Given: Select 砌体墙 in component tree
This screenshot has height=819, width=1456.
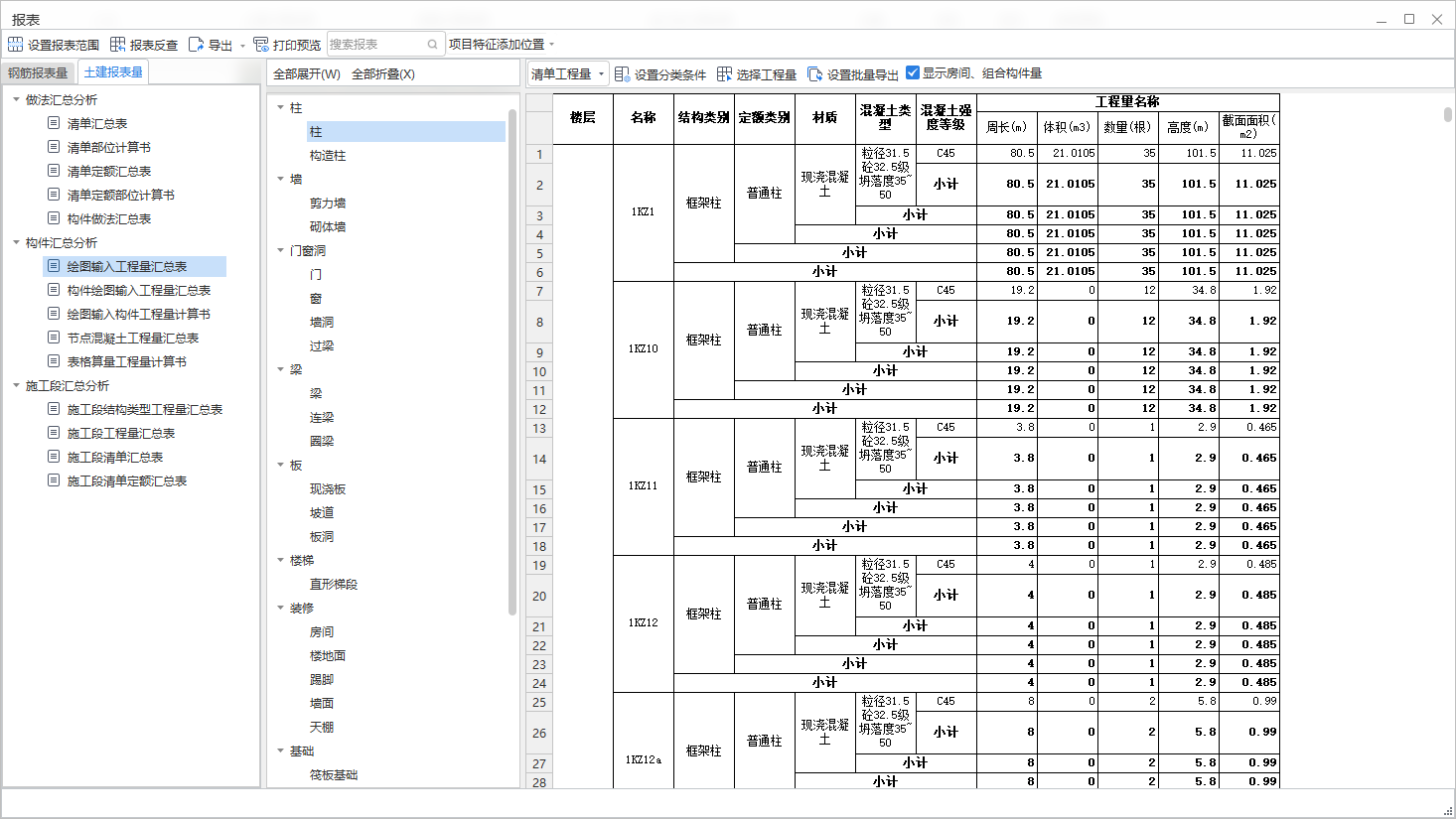Looking at the screenshot, I should point(328,227).
